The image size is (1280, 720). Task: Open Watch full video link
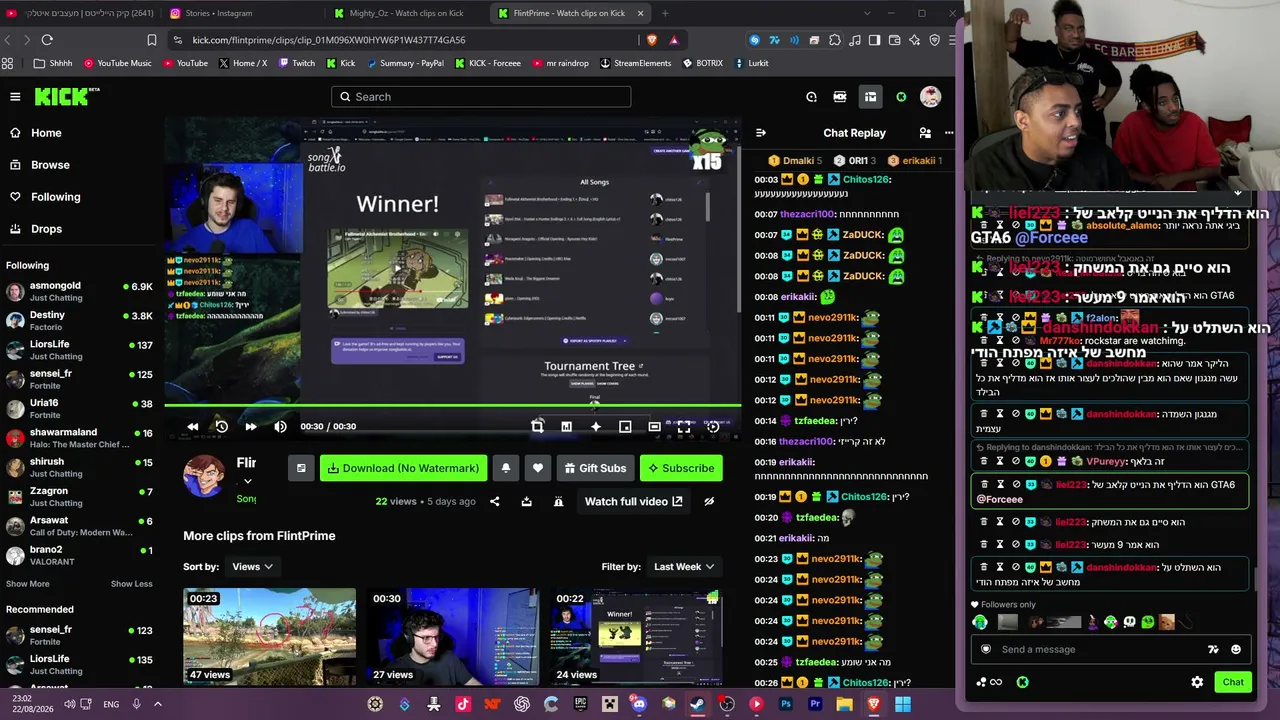pyautogui.click(x=634, y=502)
